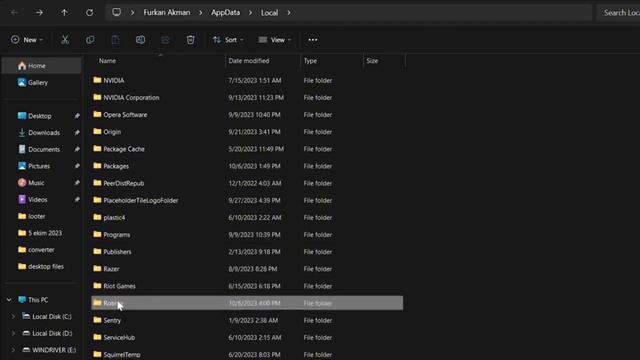
Task: Click the pin icon next to Downloads
Action: (77, 133)
